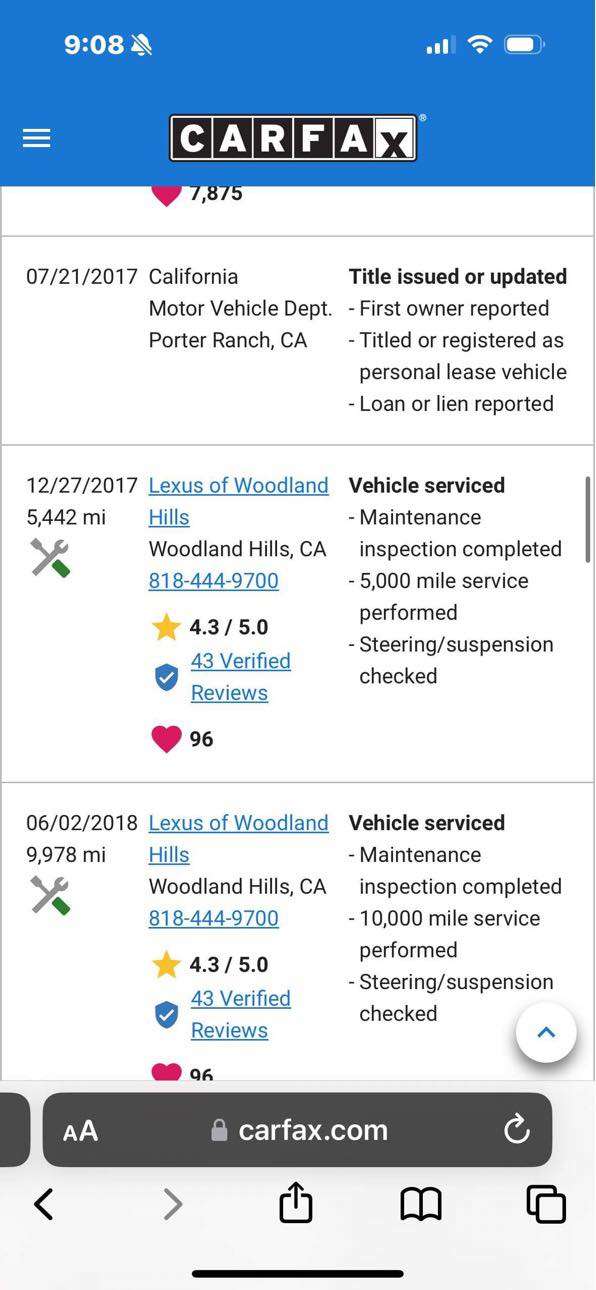Tap the wrench service icon for 12/27/2017
The image size is (596, 1290).
coord(50,558)
